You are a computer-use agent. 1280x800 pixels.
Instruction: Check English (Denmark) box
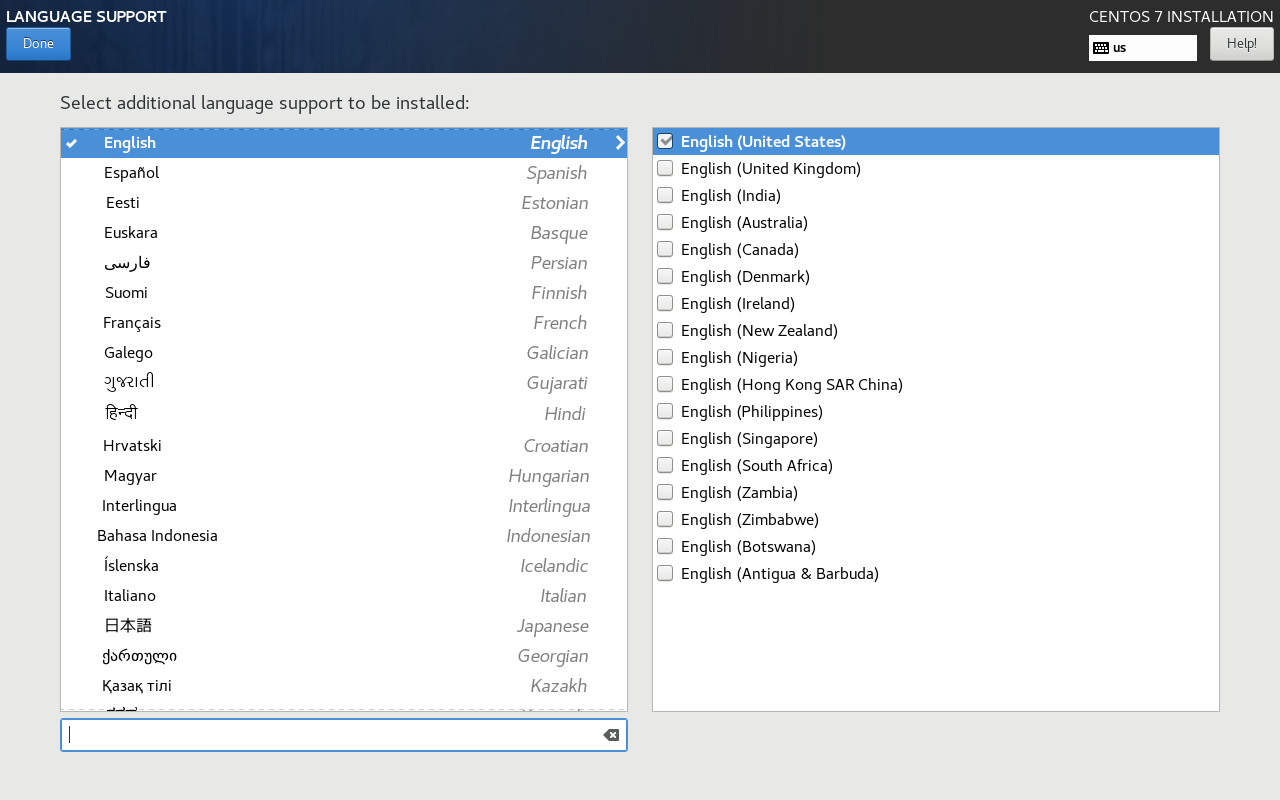point(665,276)
